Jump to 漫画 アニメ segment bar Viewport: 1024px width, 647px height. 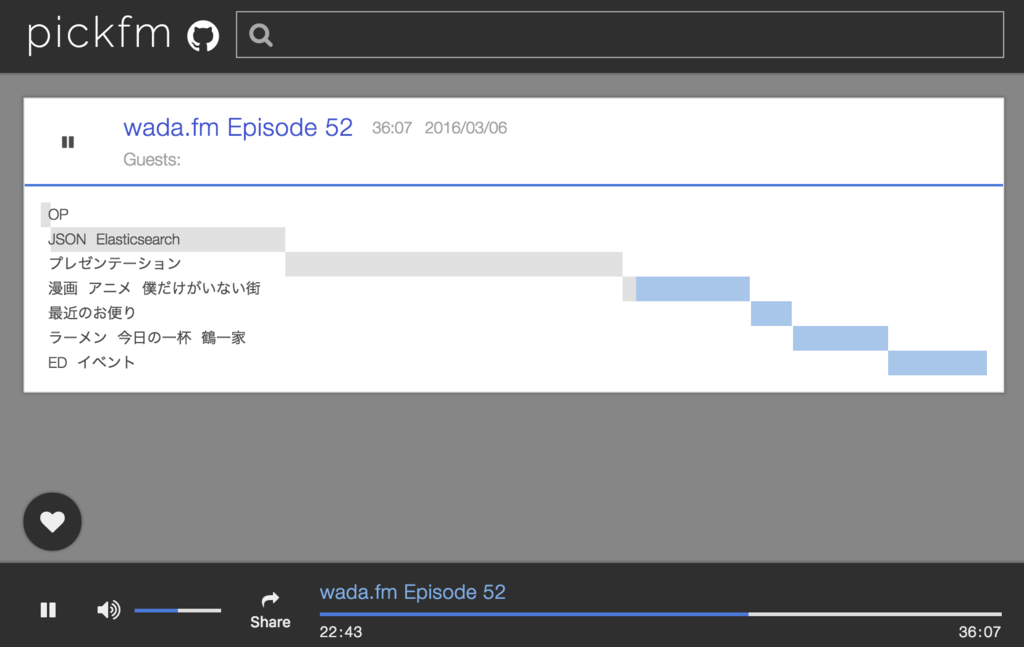[x=686, y=289]
